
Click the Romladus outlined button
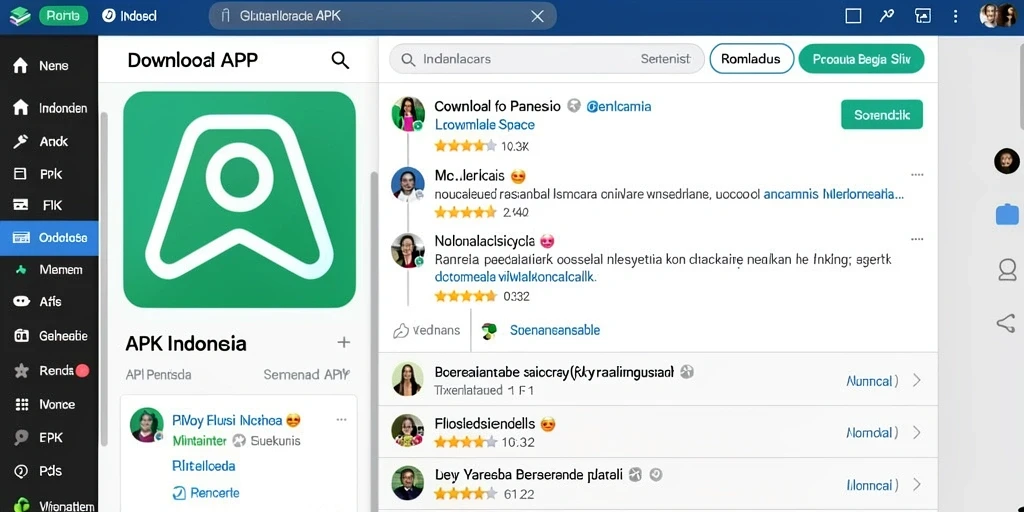[x=751, y=59]
